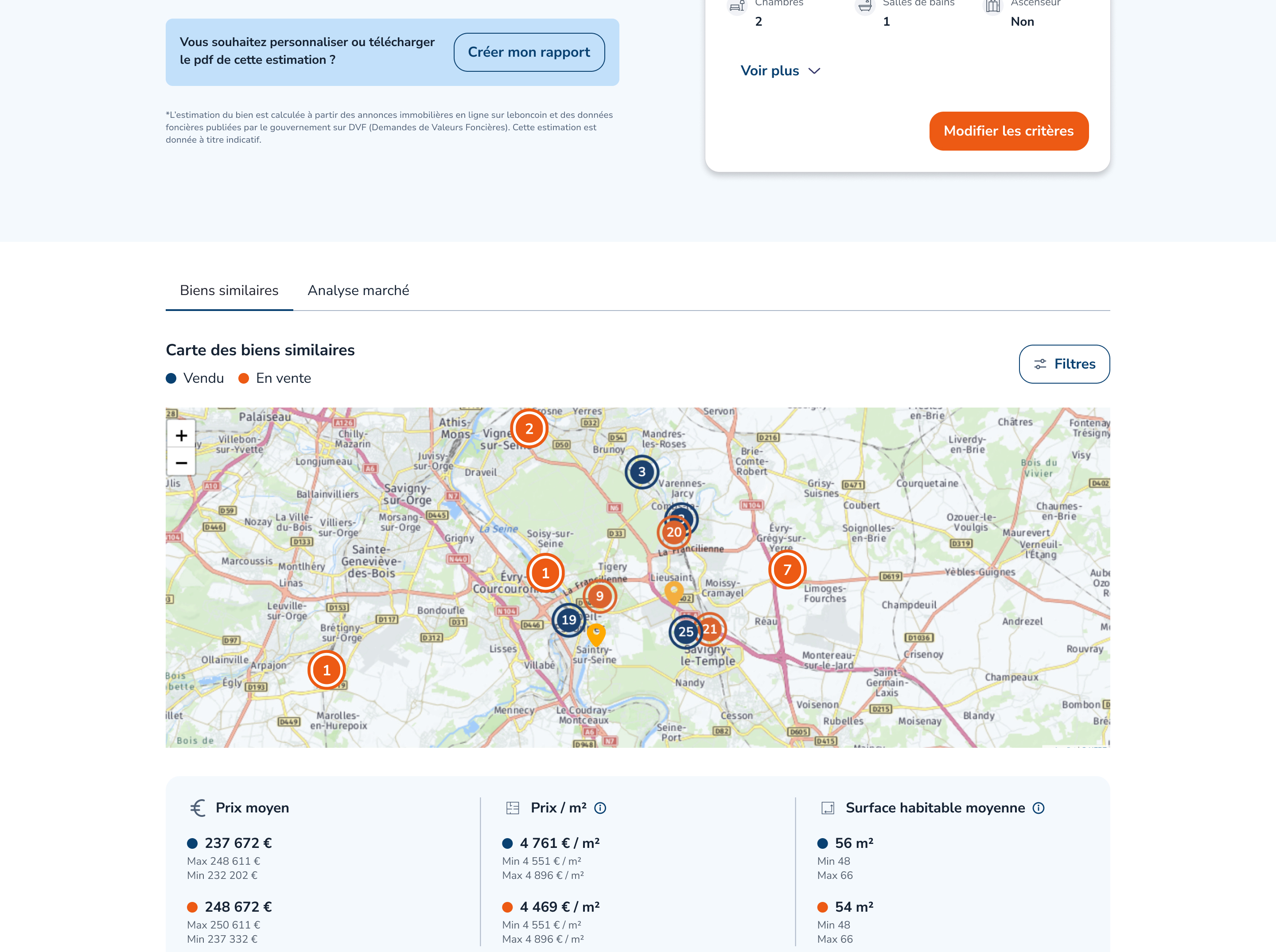
Task: Open the orange cluster marker numbered 20
Action: (x=673, y=533)
